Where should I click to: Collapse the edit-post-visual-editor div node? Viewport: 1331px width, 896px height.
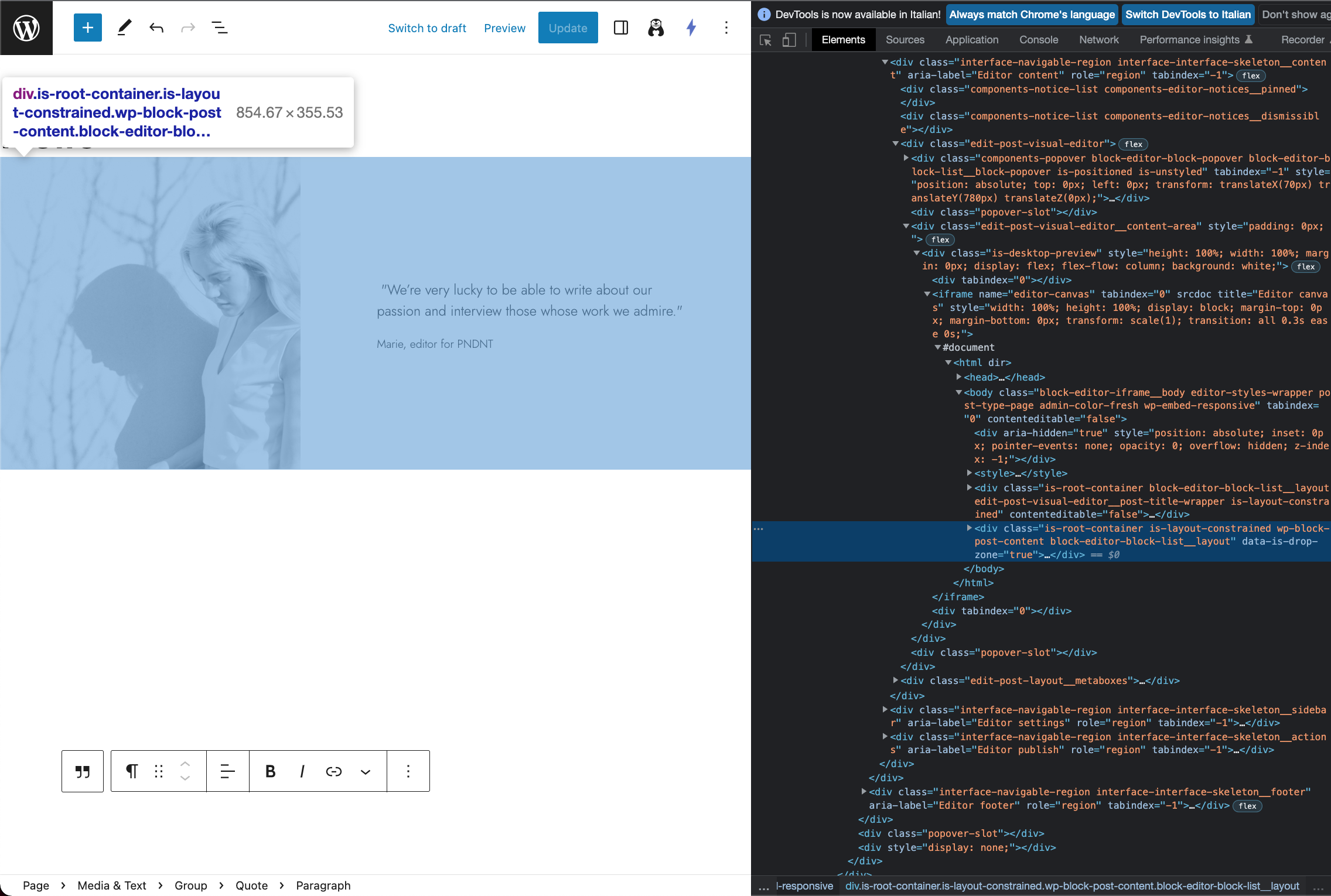pos(895,143)
